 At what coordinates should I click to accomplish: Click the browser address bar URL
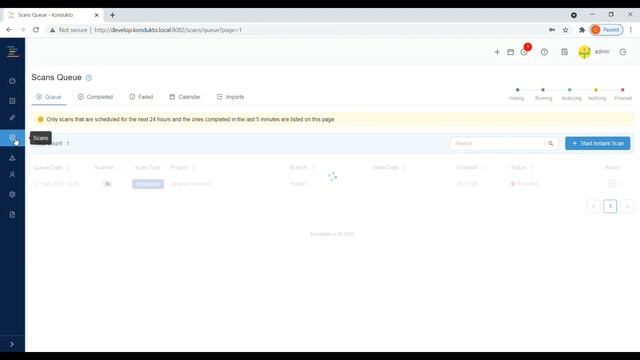(168, 30)
